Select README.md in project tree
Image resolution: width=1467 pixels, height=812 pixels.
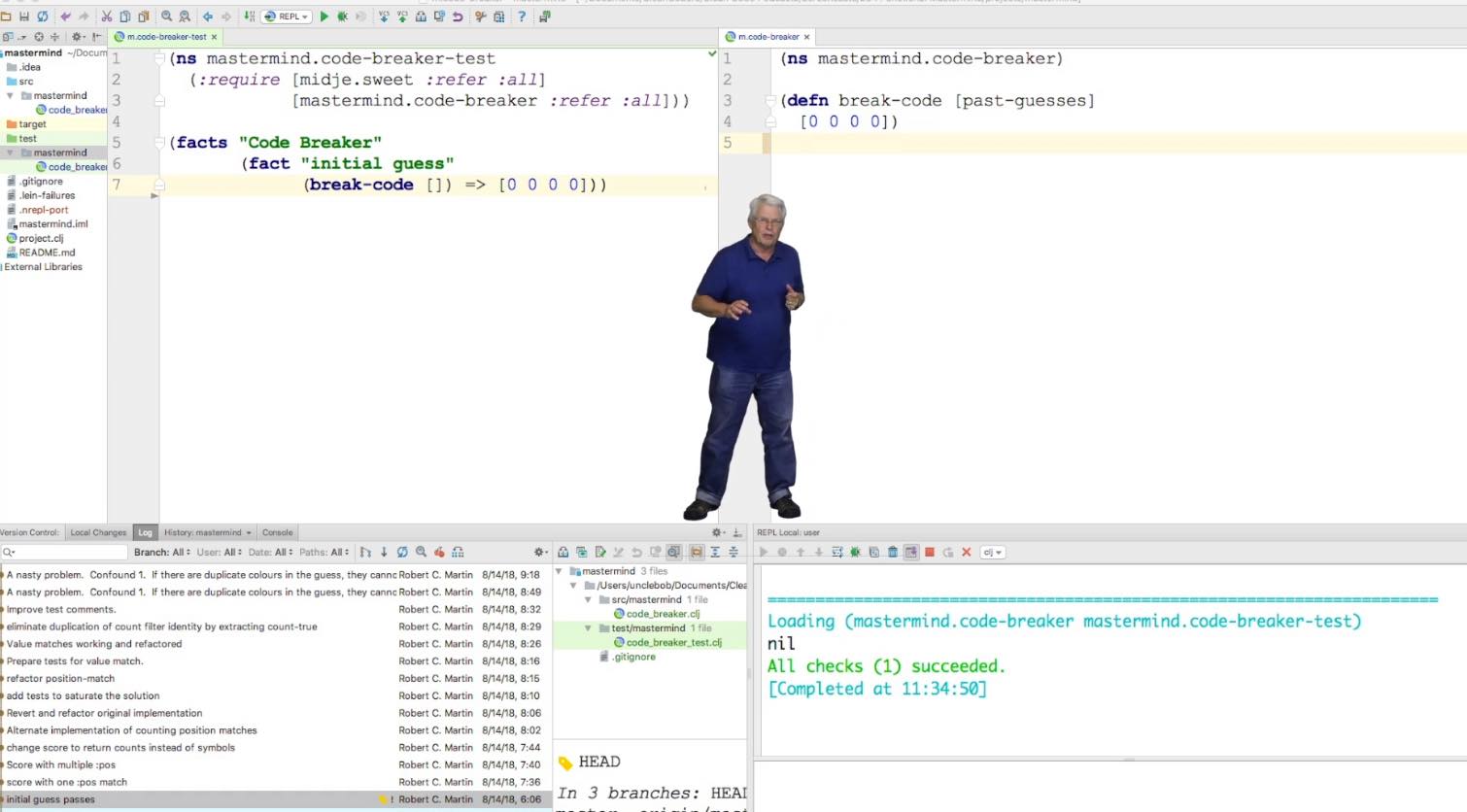coord(47,253)
